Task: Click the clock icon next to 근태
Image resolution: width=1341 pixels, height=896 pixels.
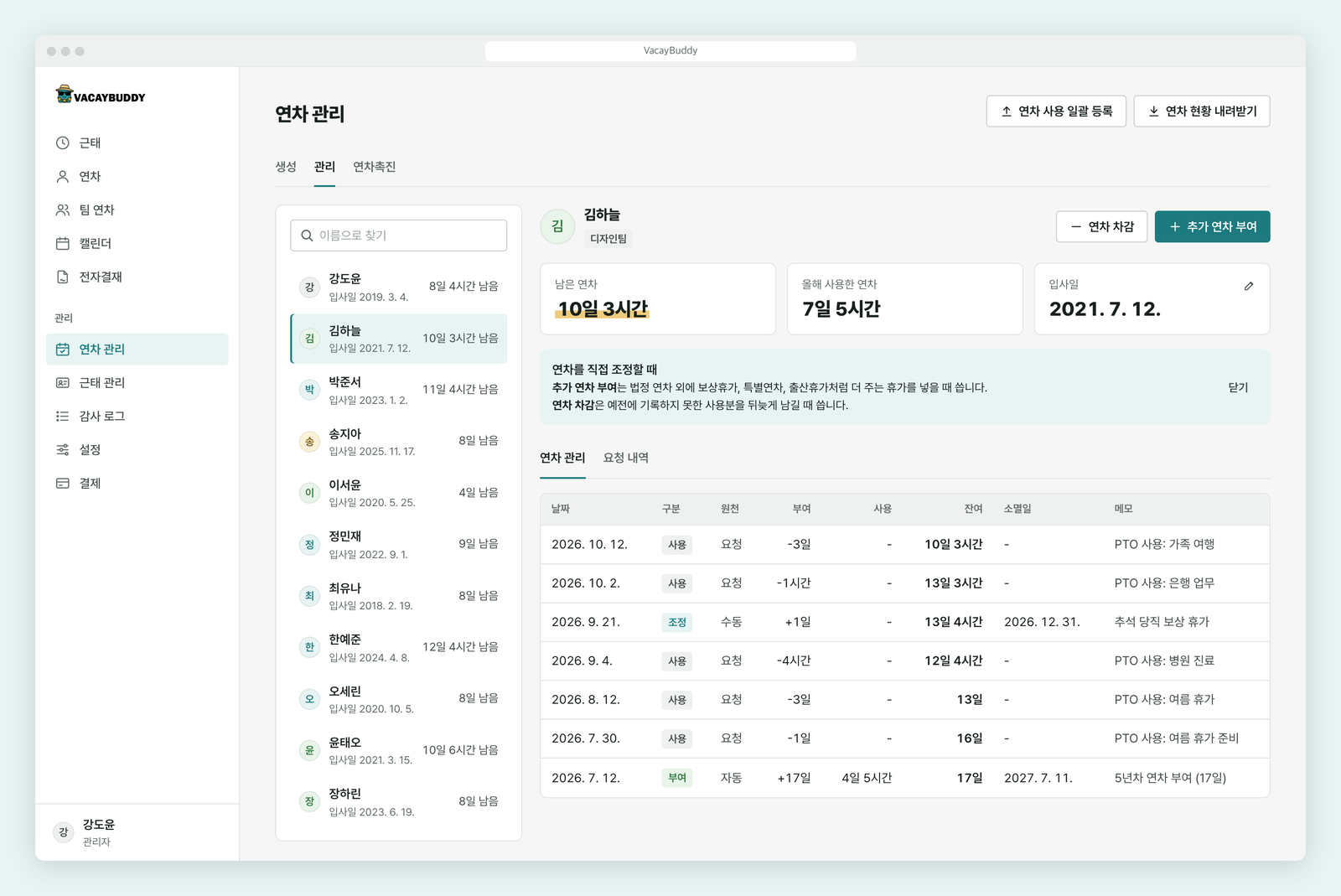Action: coord(63,143)
